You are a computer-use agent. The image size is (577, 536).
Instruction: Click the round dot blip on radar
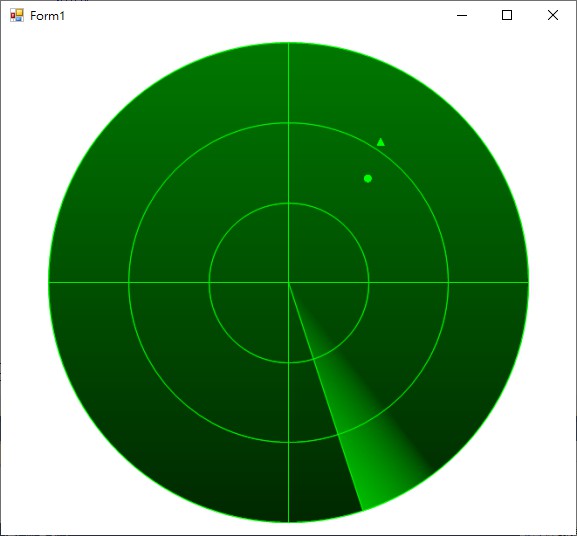pos(368,178)
